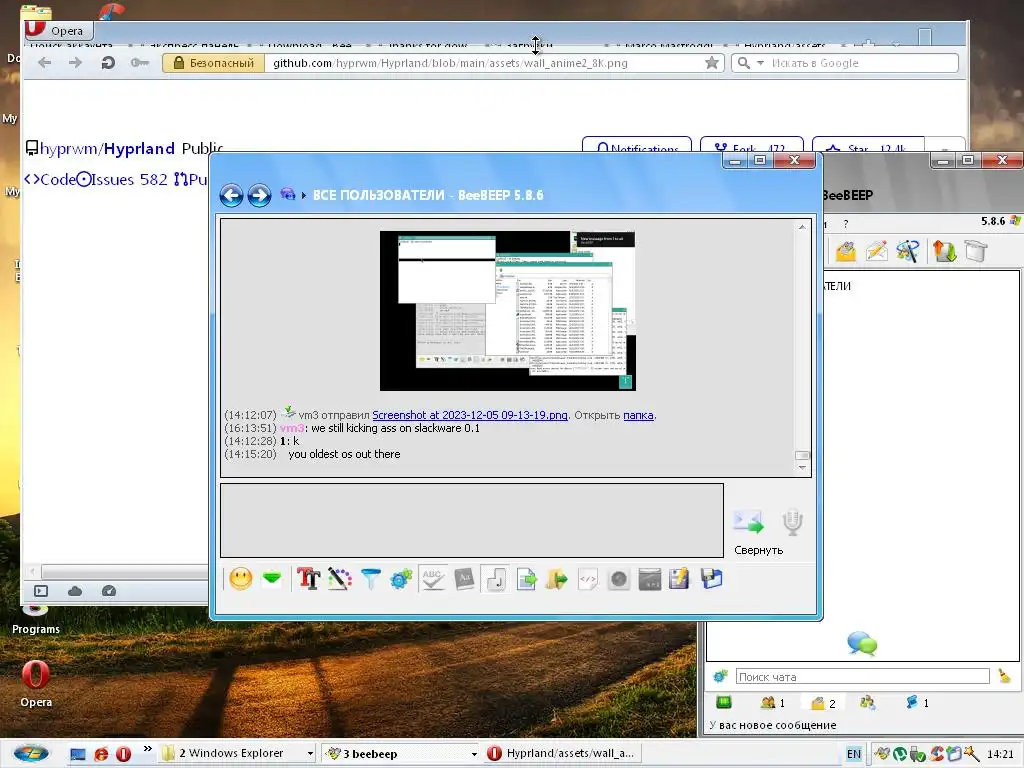Click in the chat message input box

point(472,520)
